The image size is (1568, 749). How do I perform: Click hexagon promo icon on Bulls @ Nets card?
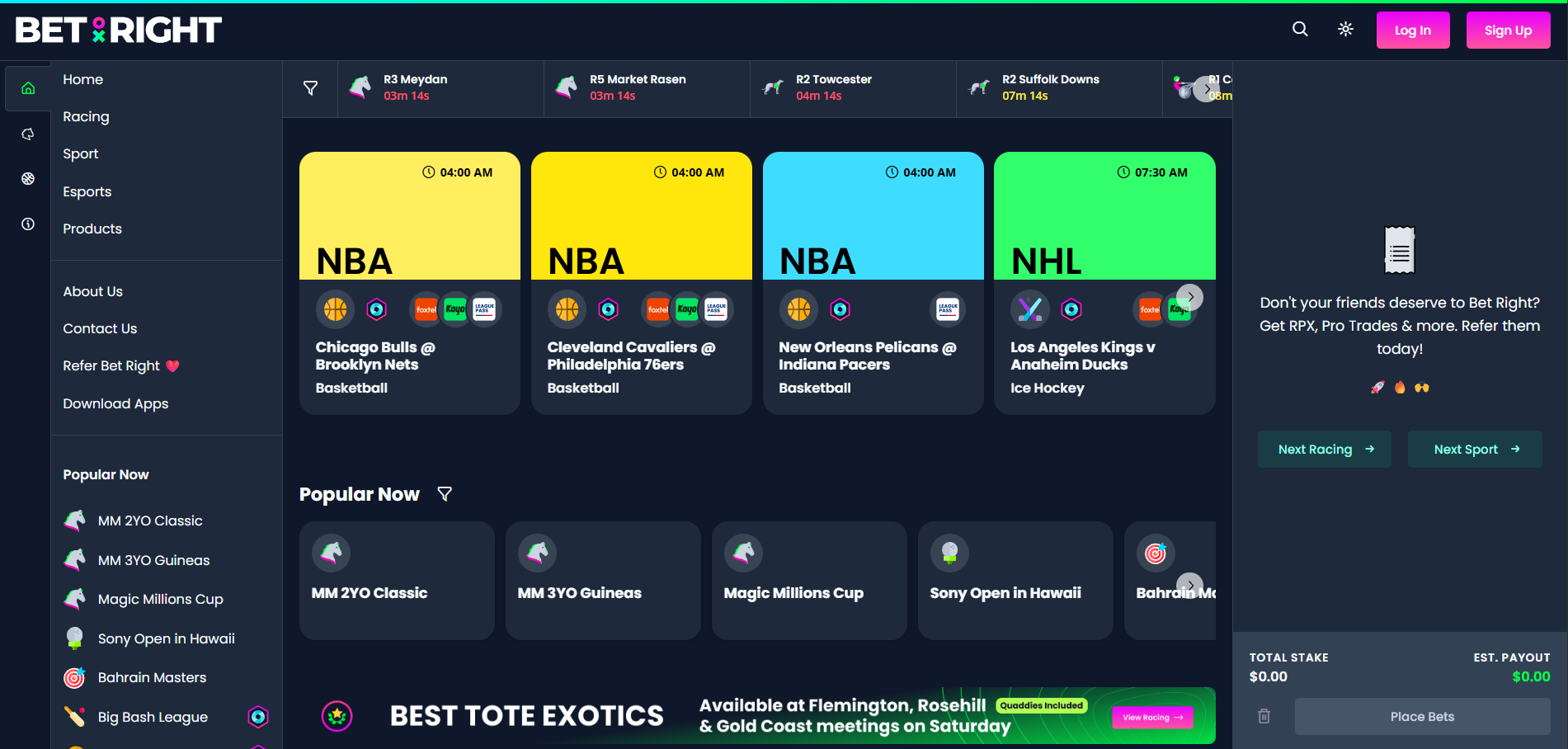(377, 309)
